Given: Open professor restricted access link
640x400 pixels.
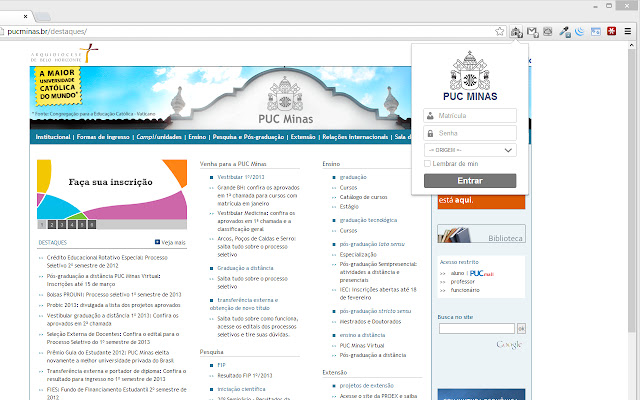Looking at the screenshot, I should point(462,282).
